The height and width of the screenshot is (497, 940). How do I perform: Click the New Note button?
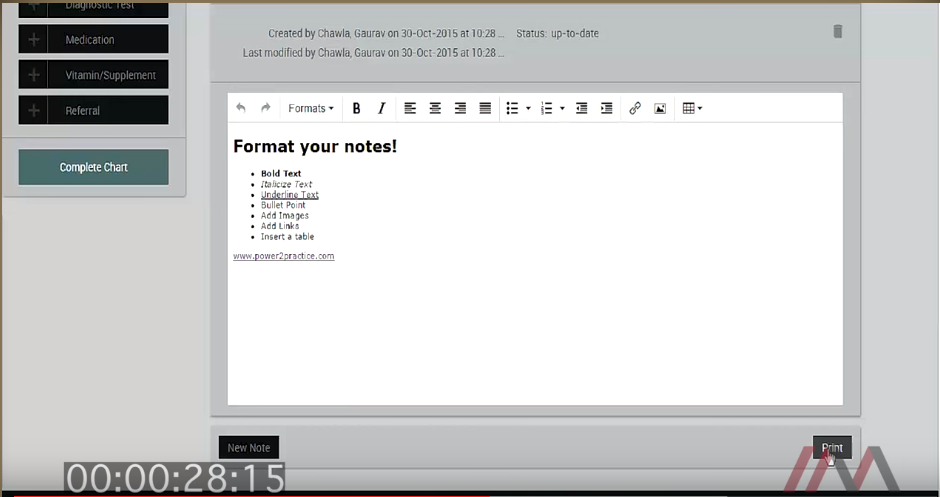tap(249, 448)
